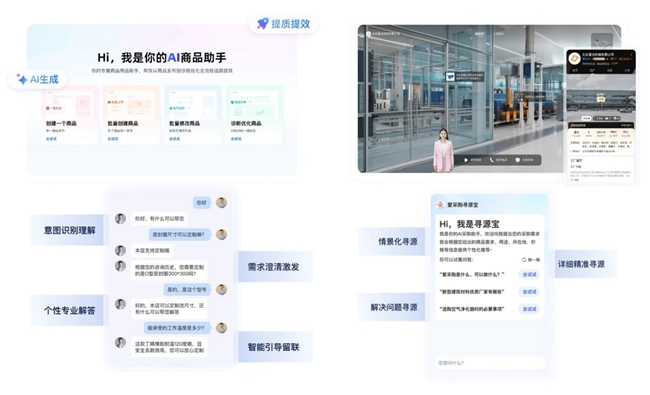The width and height of the screenshot is (650, 395).
Task: Click the chat bubble 是的,是这个型号
Action: pos(187,289)
